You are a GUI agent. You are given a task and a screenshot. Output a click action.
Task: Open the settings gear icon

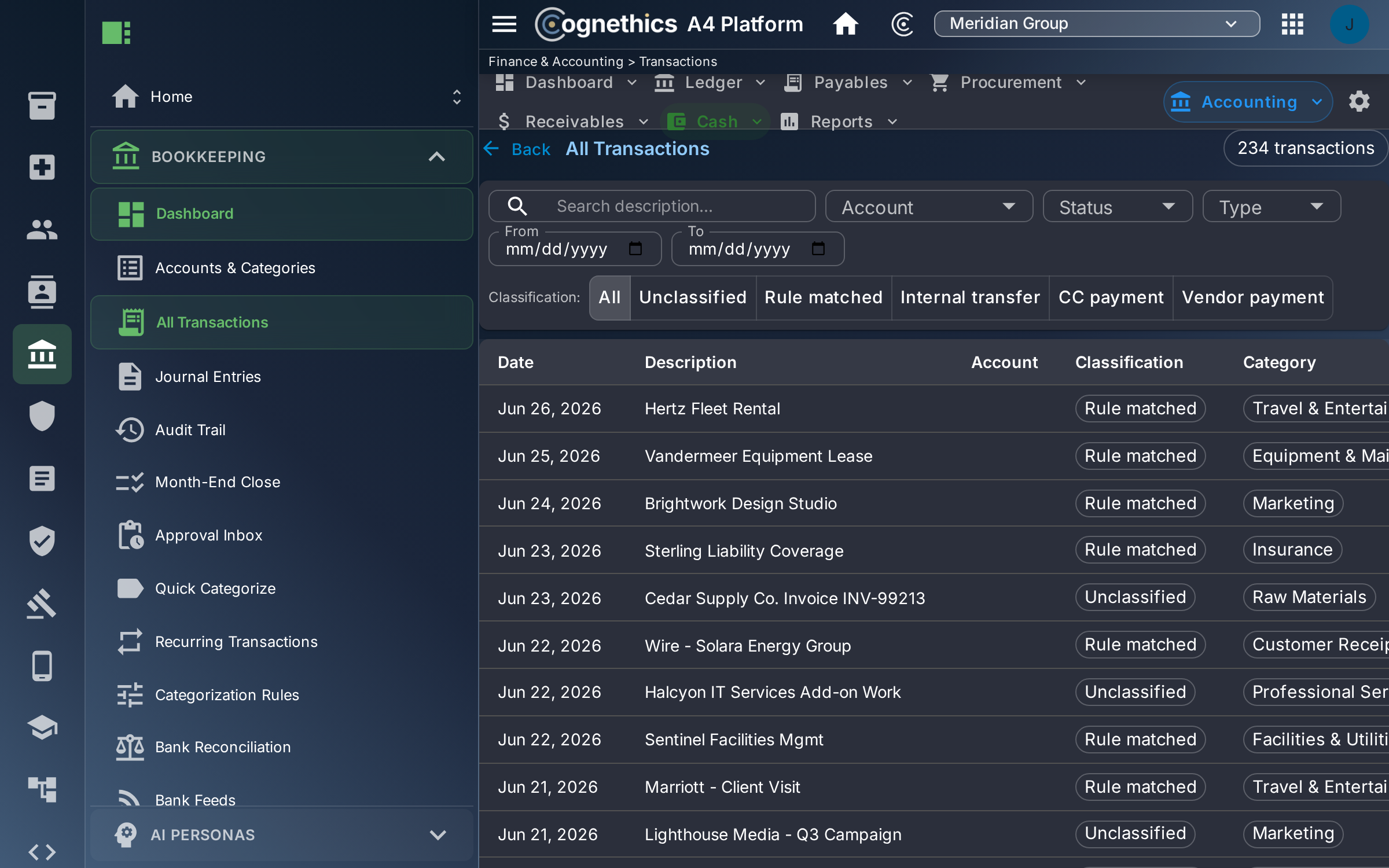click(x=1359, y=102)
